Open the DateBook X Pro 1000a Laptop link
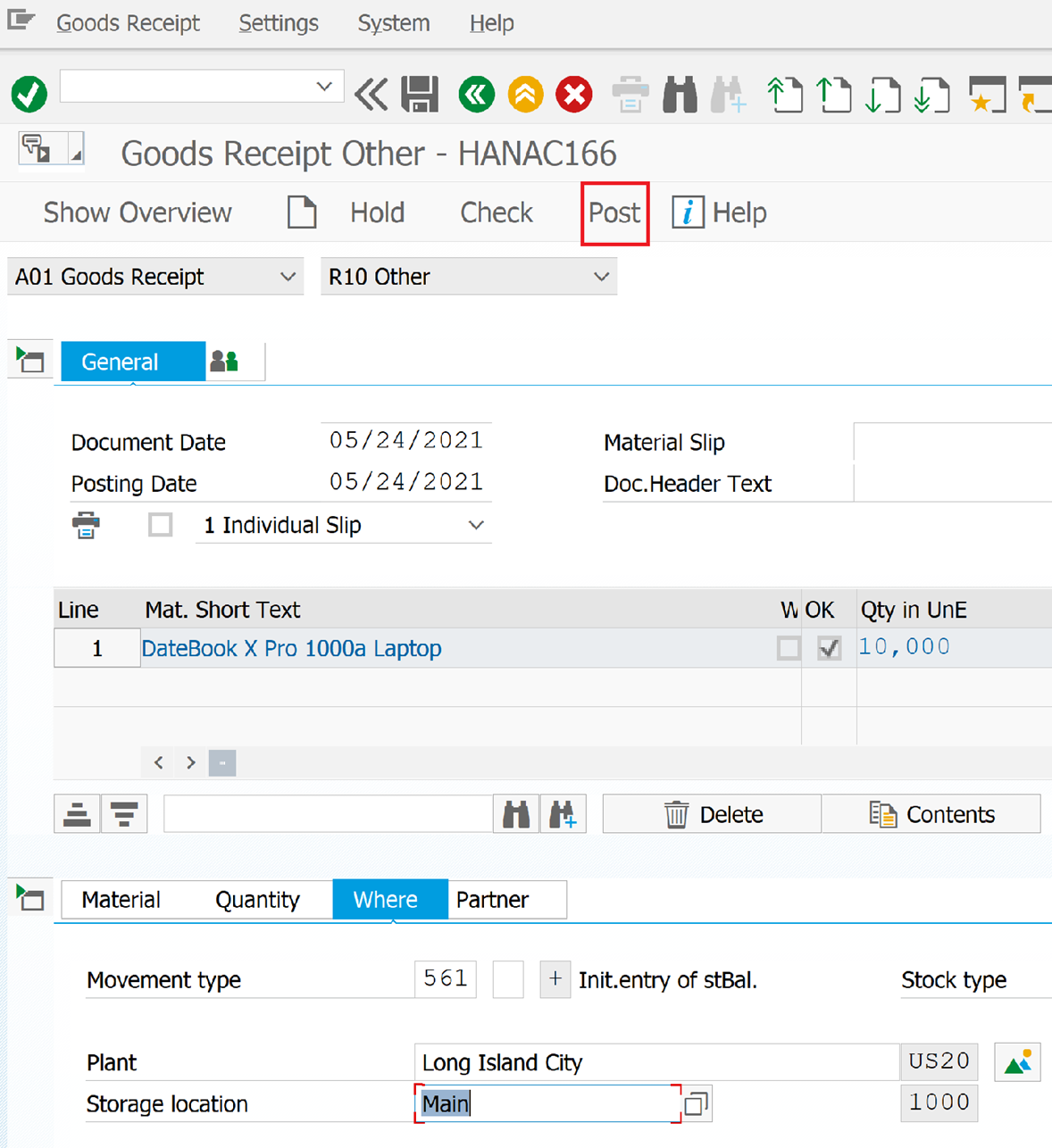This screenshot has width=1052, height=1148. click(291, 648)
